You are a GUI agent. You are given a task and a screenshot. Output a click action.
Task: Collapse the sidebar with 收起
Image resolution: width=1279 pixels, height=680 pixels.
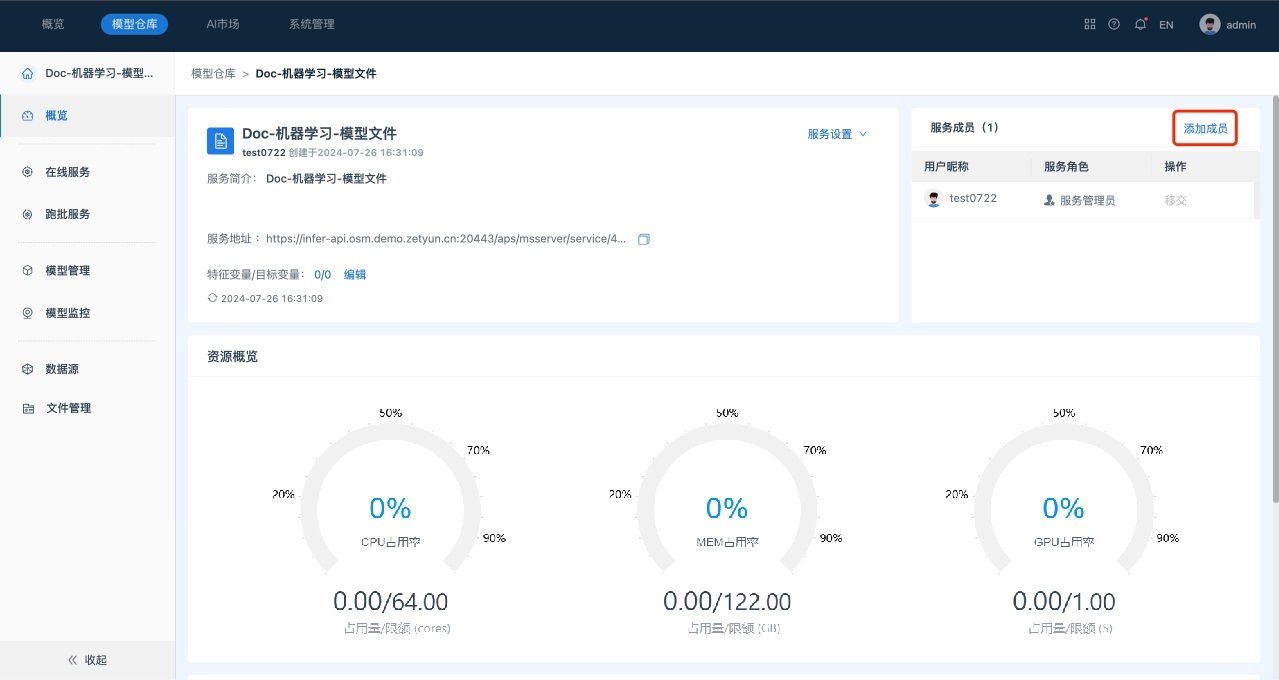(x=87, y=660)
